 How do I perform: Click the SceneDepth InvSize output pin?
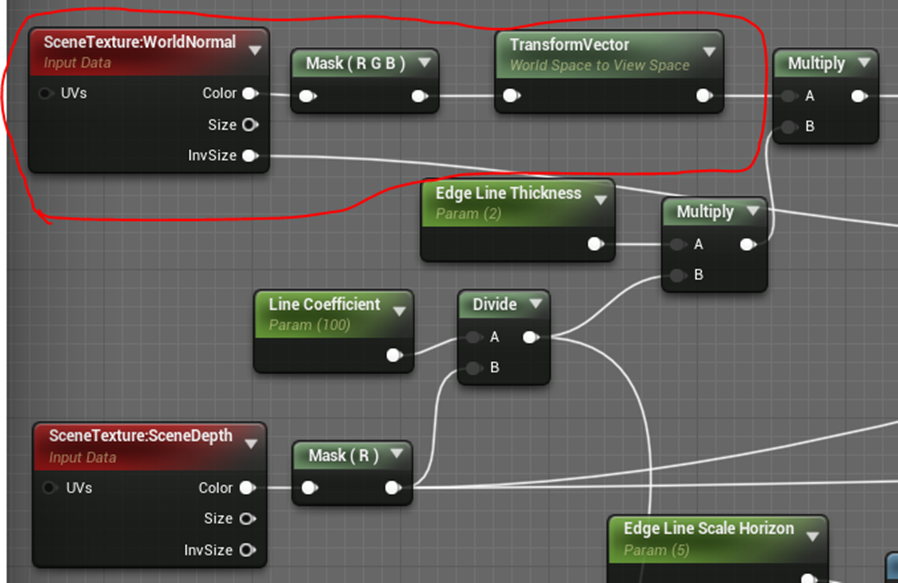point(247,550)
